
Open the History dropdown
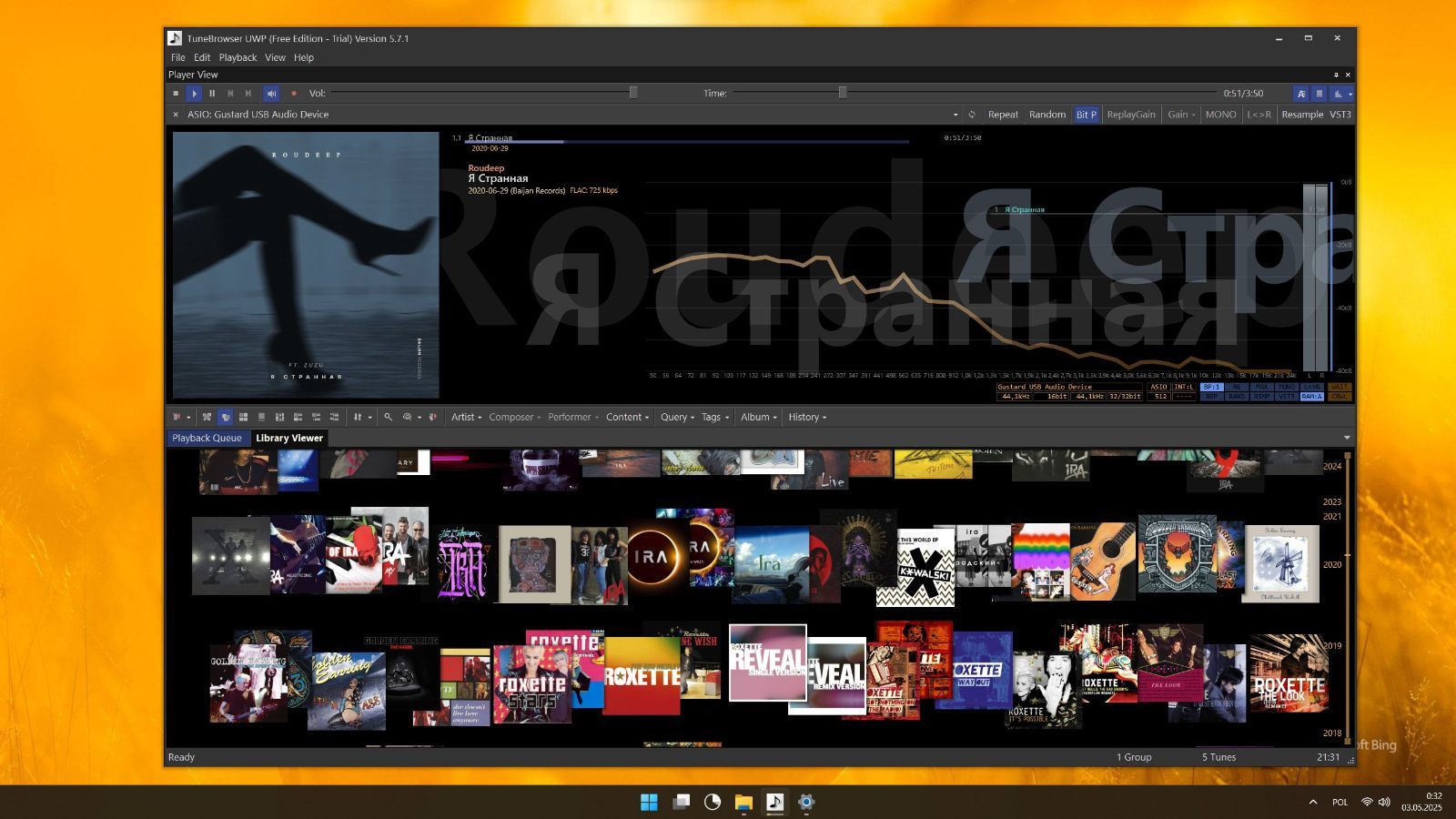807,417
